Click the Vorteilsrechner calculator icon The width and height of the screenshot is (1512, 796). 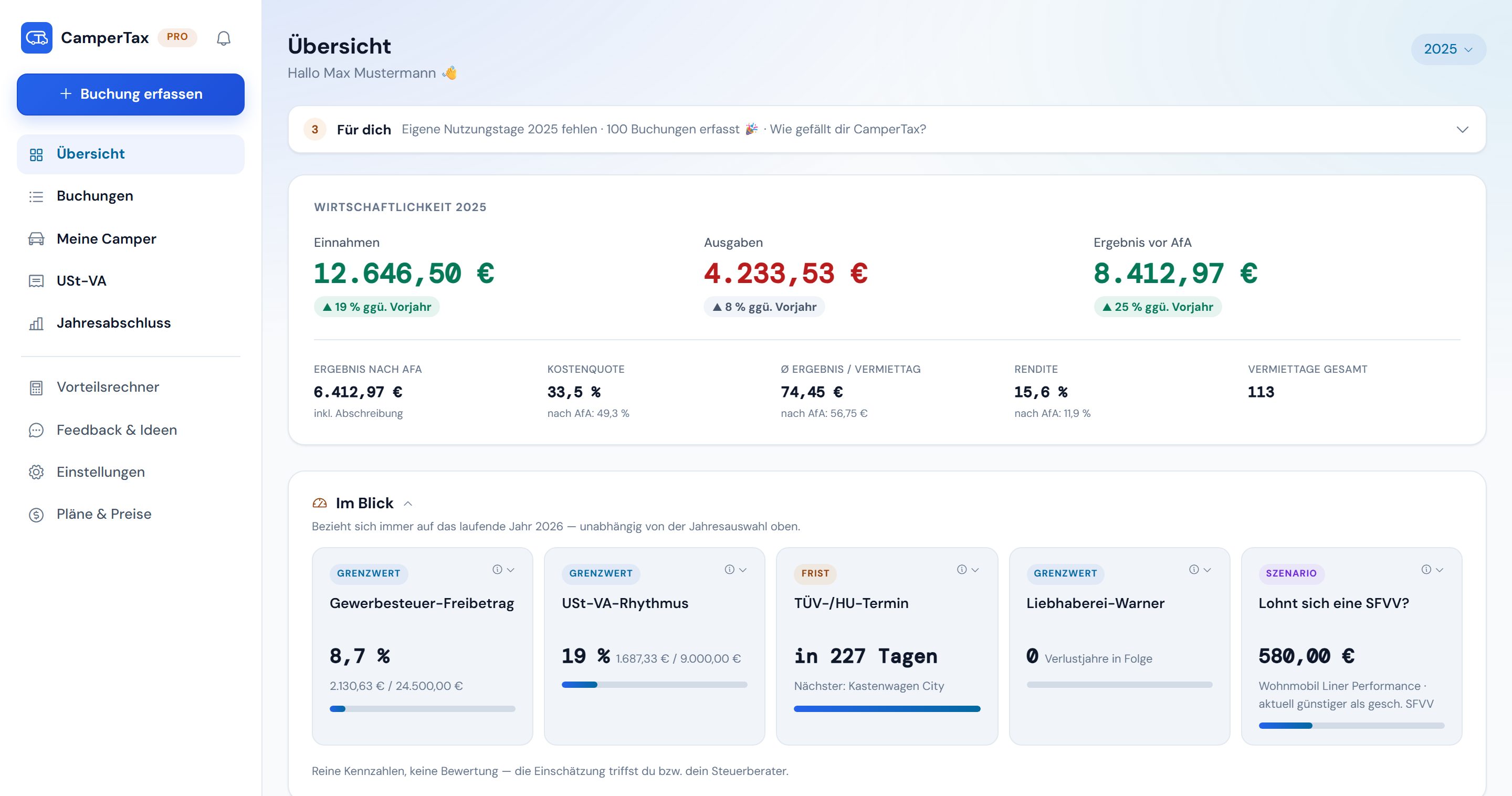[36, 387]
